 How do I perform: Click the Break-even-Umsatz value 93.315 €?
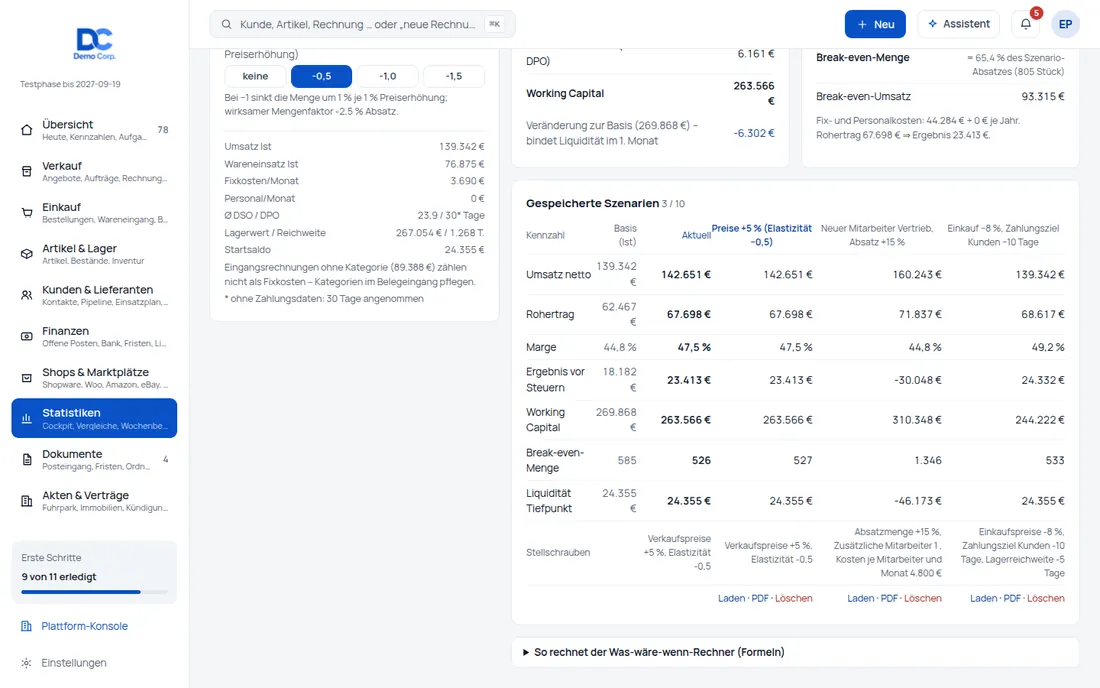tap(1042, 96)
